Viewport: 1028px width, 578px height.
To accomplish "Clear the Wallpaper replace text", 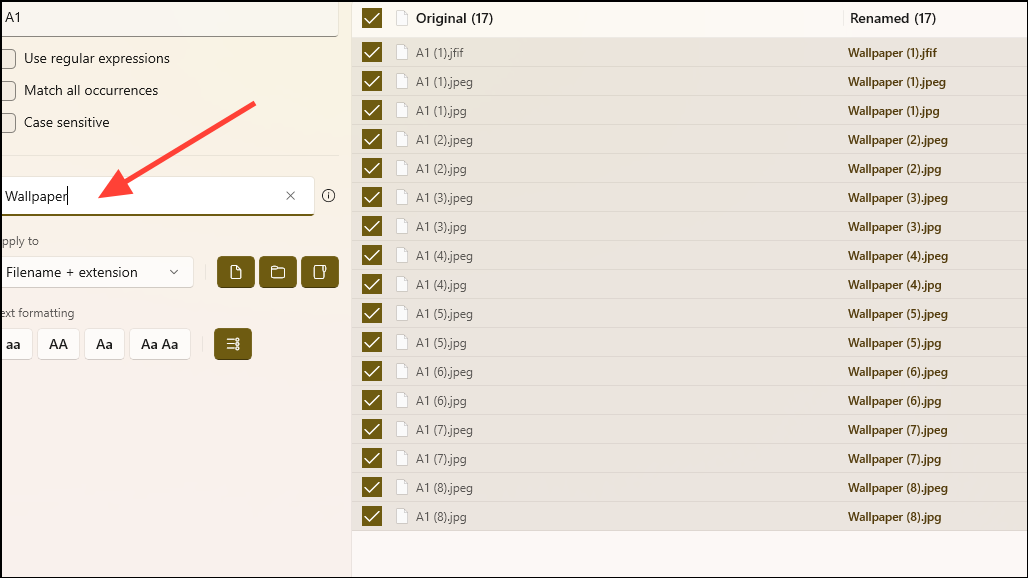I will click(290, 195).
